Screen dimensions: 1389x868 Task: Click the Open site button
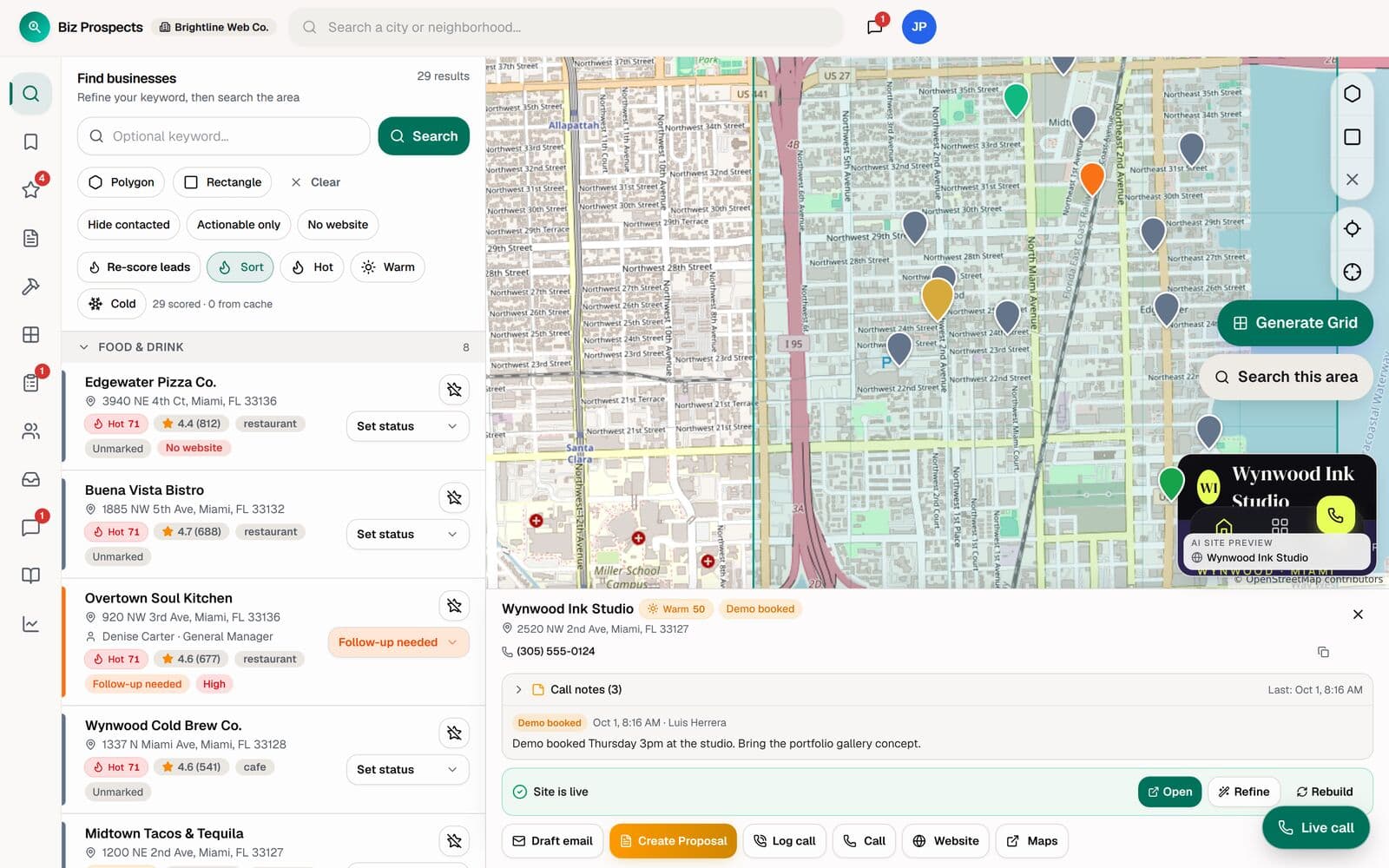pyautogui.click(x=1169, y=792)
